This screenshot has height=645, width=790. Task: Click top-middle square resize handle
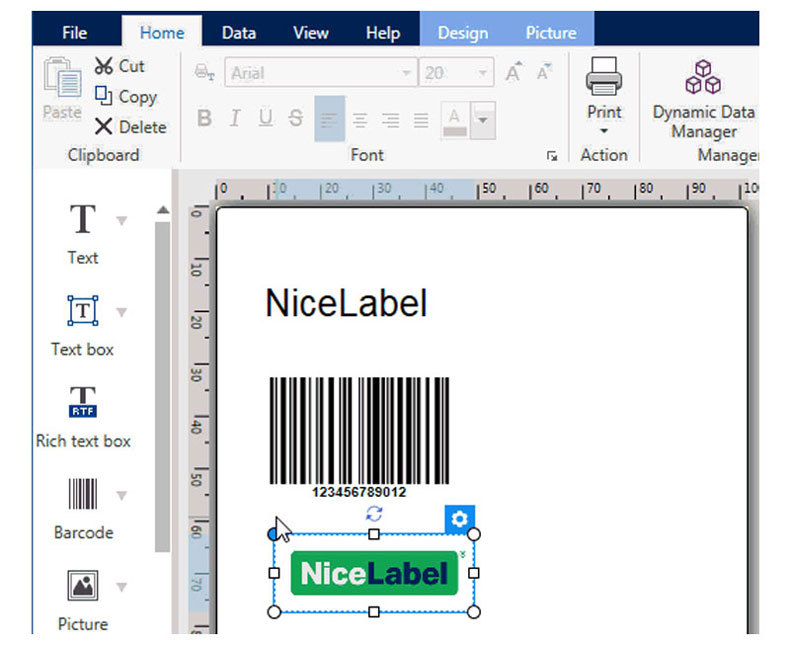tap(374, 534)
